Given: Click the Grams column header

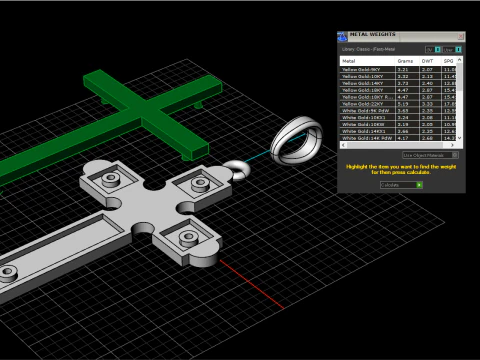Looking at the screenshot, I should pyautogui.click(x=407, y=61).
